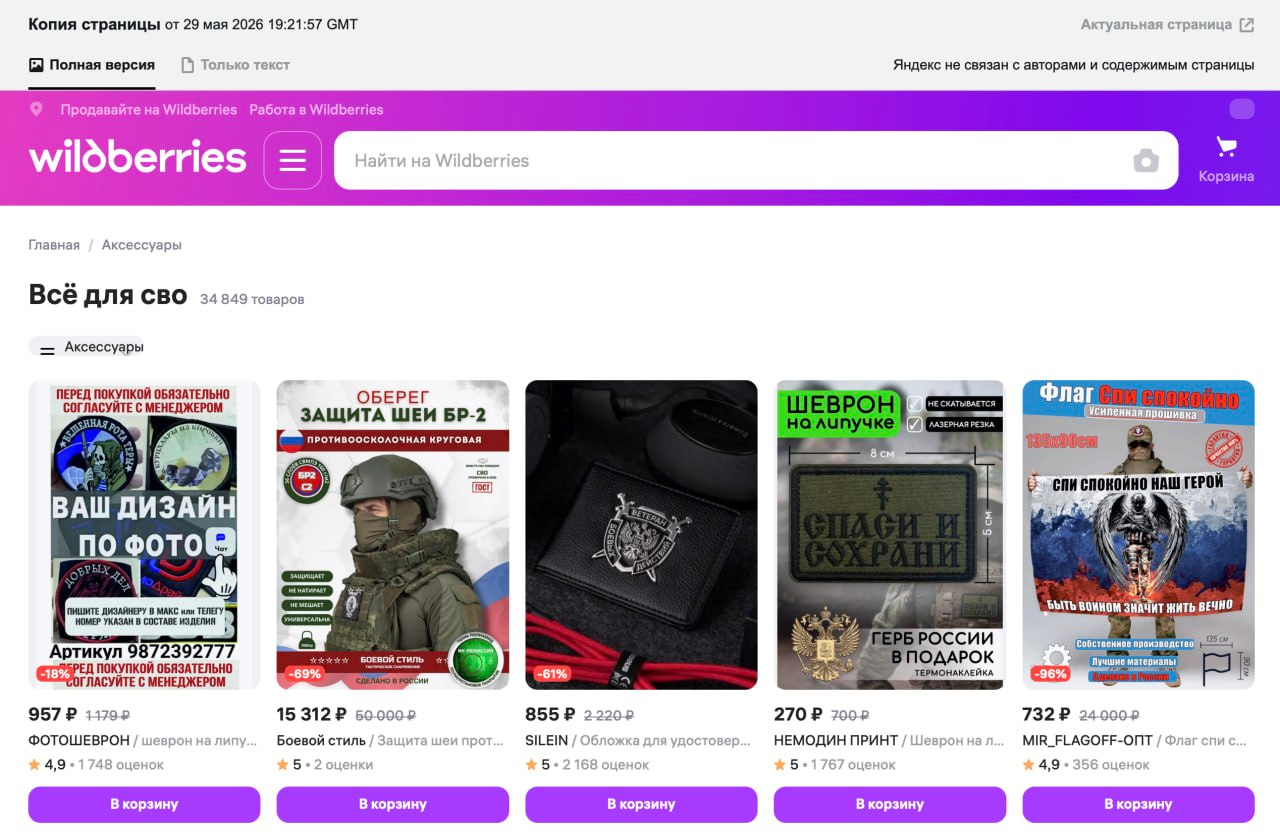Click the -69% discount badge
Image resolution: width=1280 pixels, height=836 pixels.
pos(304,674)
